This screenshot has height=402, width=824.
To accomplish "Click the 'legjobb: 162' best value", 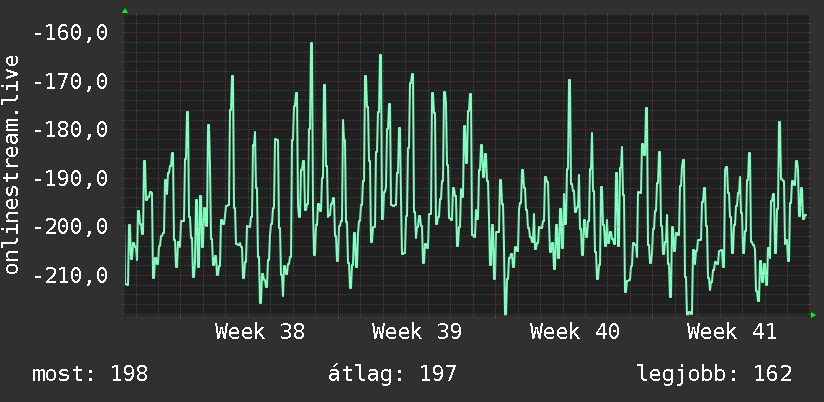I will (x=714, y=374).
